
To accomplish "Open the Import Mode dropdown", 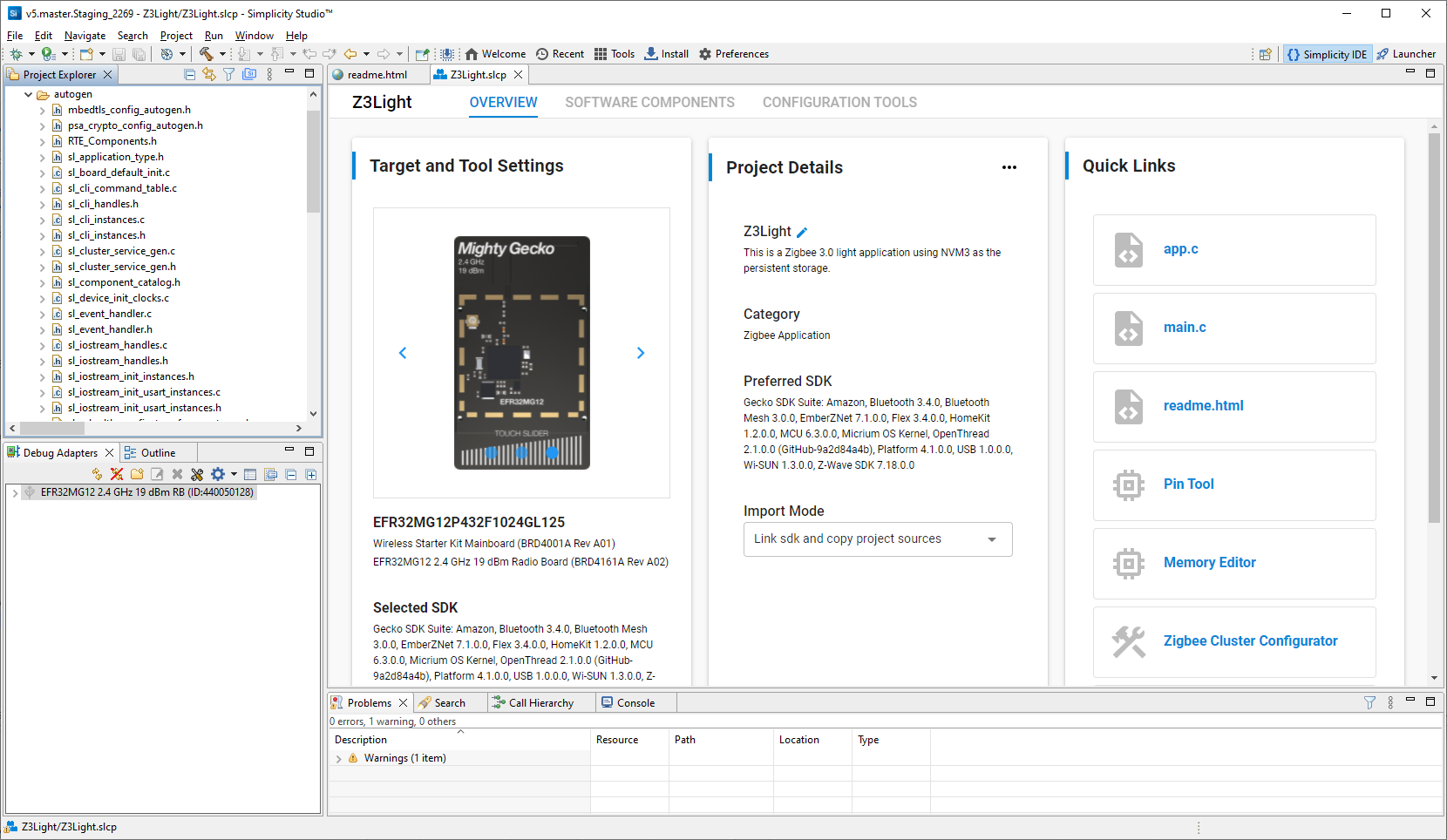I will click(877, 539).
